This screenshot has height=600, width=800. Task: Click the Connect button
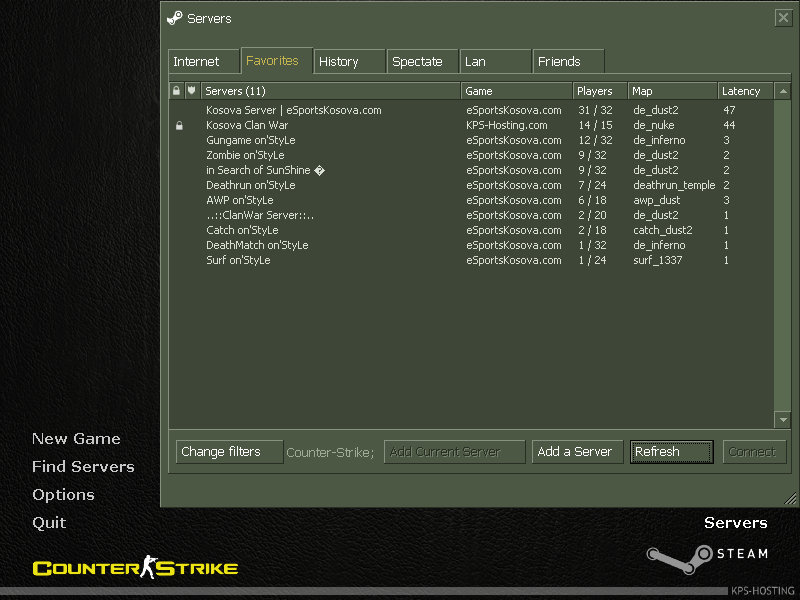(754, 452)
